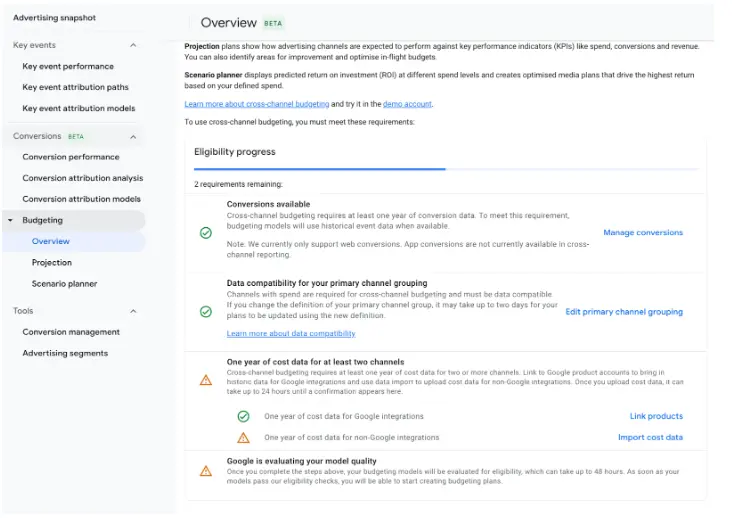Screen dimensions: 732x518
Task: Collapse the Conversions section chevron
Action: (133, 137)
